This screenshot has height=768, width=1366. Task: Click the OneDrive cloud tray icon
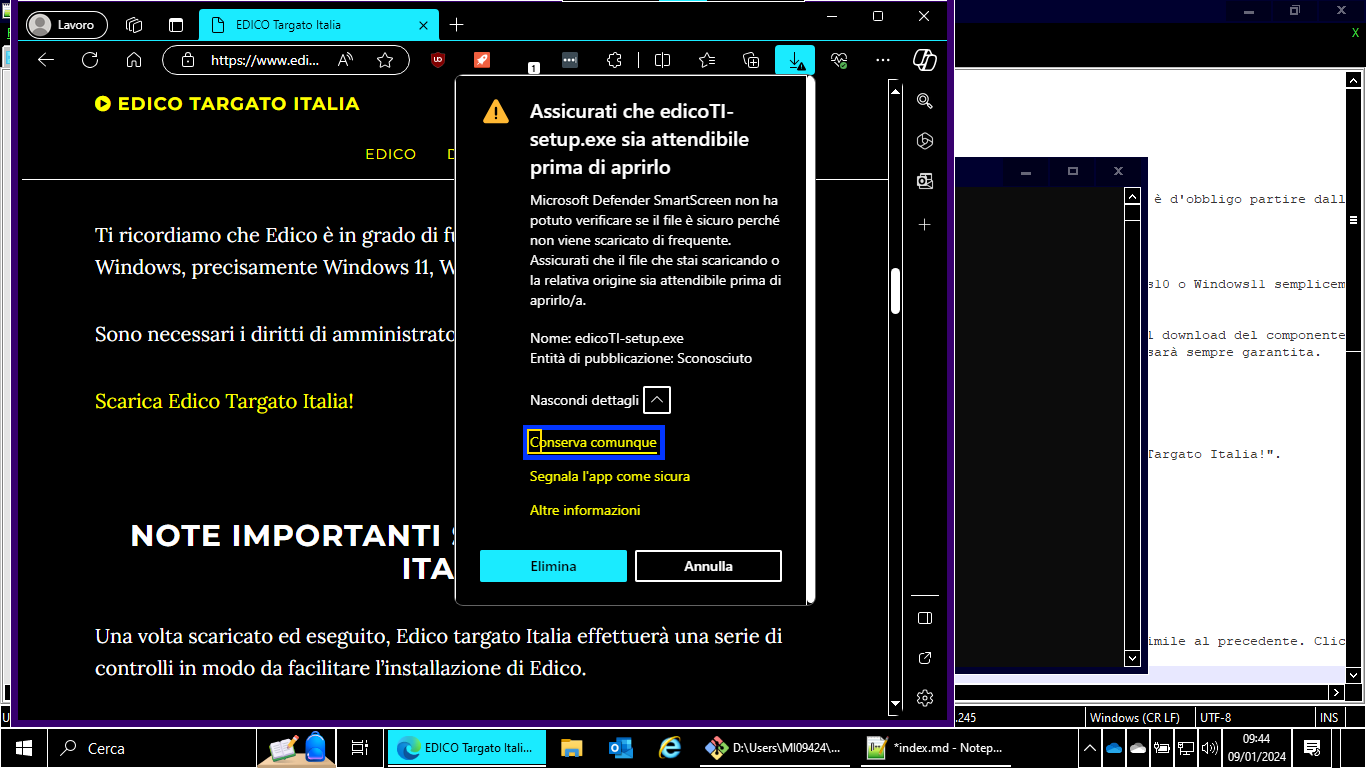(x=1114, y=747)
